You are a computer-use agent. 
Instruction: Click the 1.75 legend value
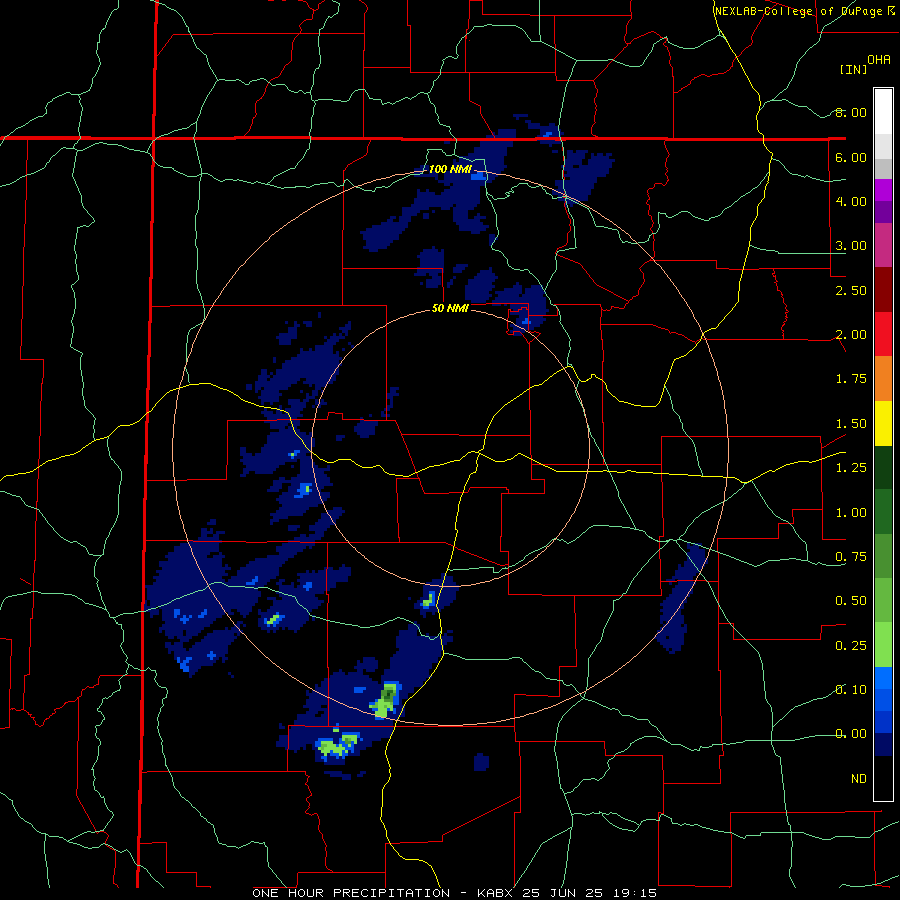point(851,379)
